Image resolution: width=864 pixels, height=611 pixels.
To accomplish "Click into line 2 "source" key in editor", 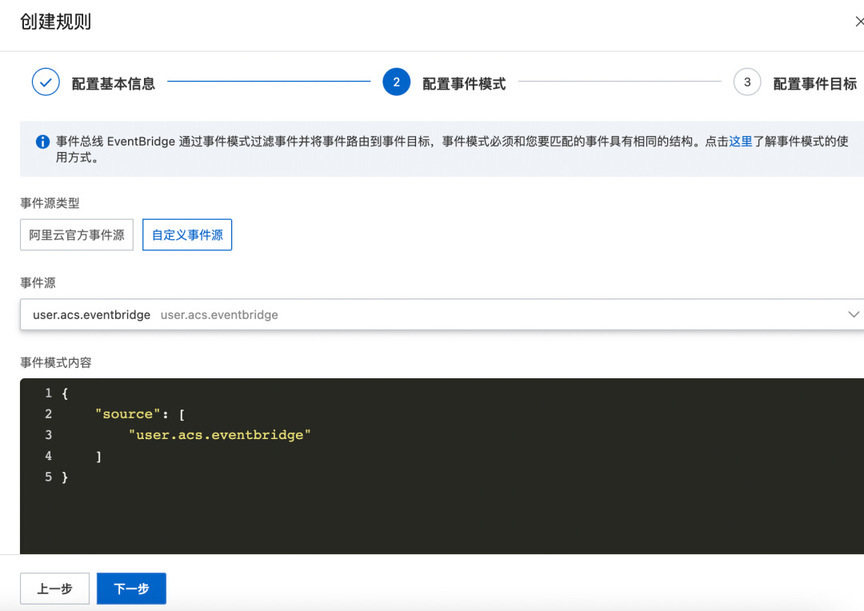I will tap(127, 414).
